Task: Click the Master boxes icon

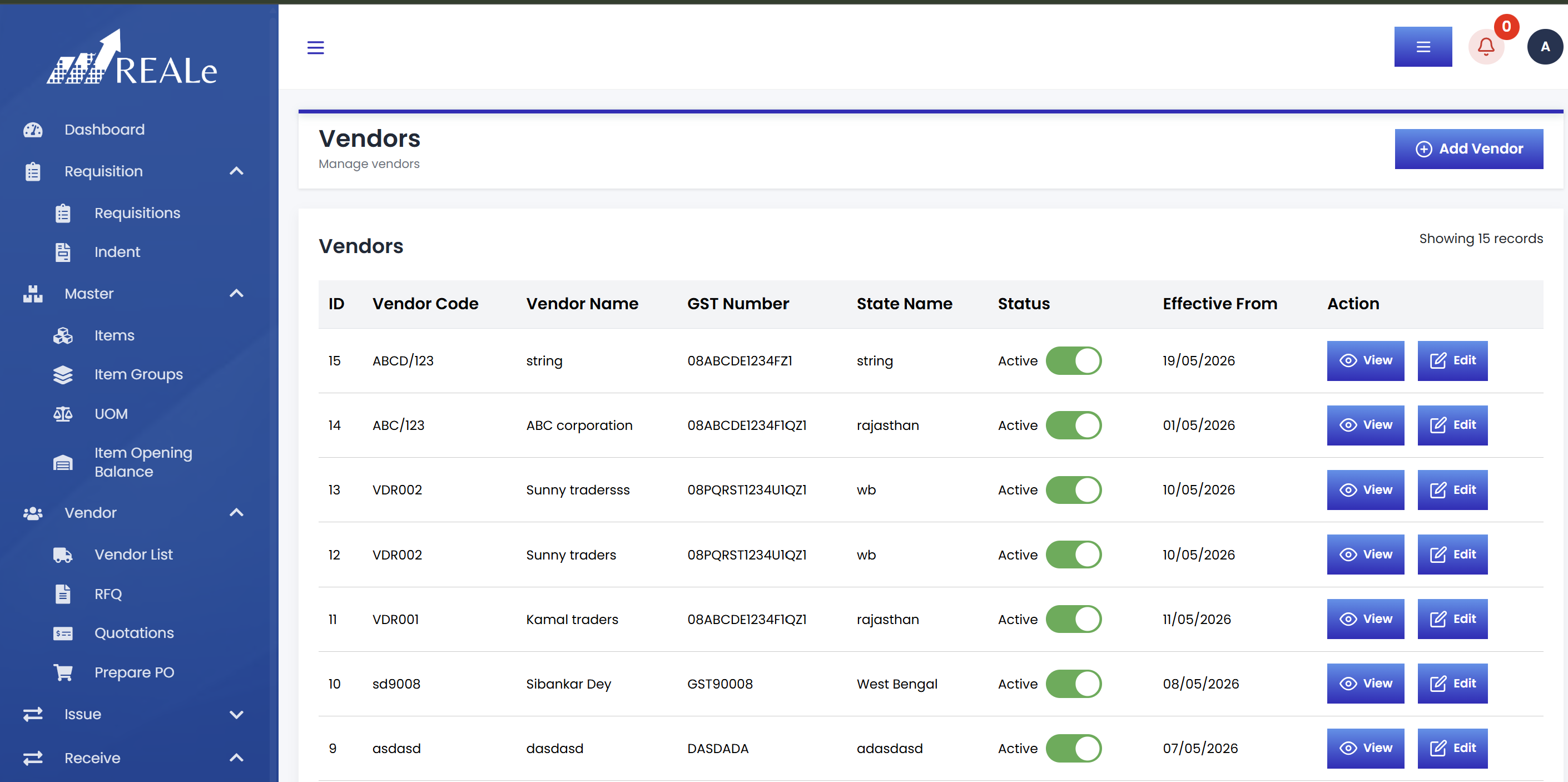Action: [33, 294]
